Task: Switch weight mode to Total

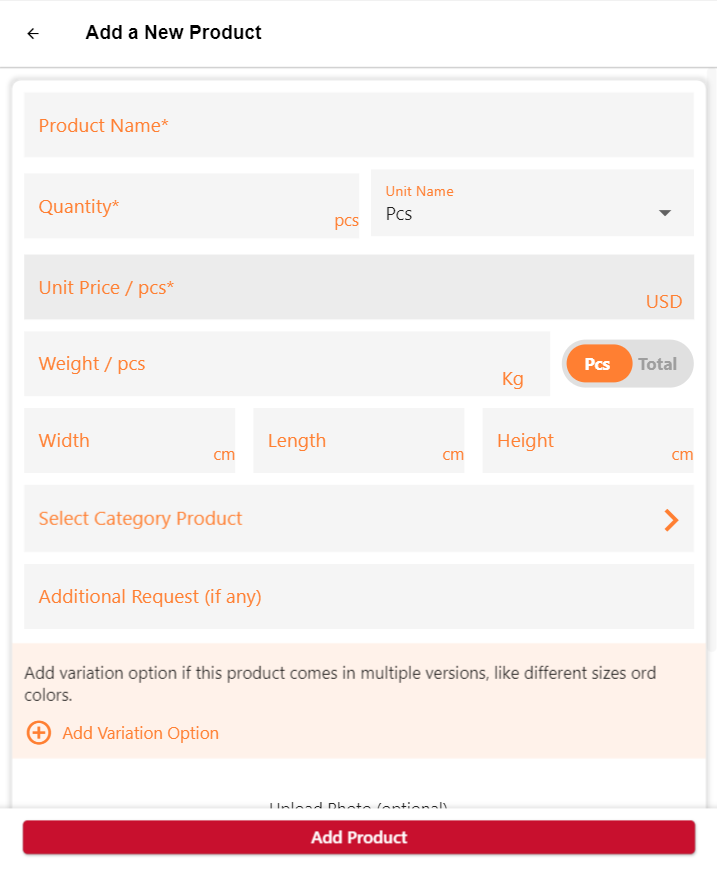Action: tap(658, 364)
